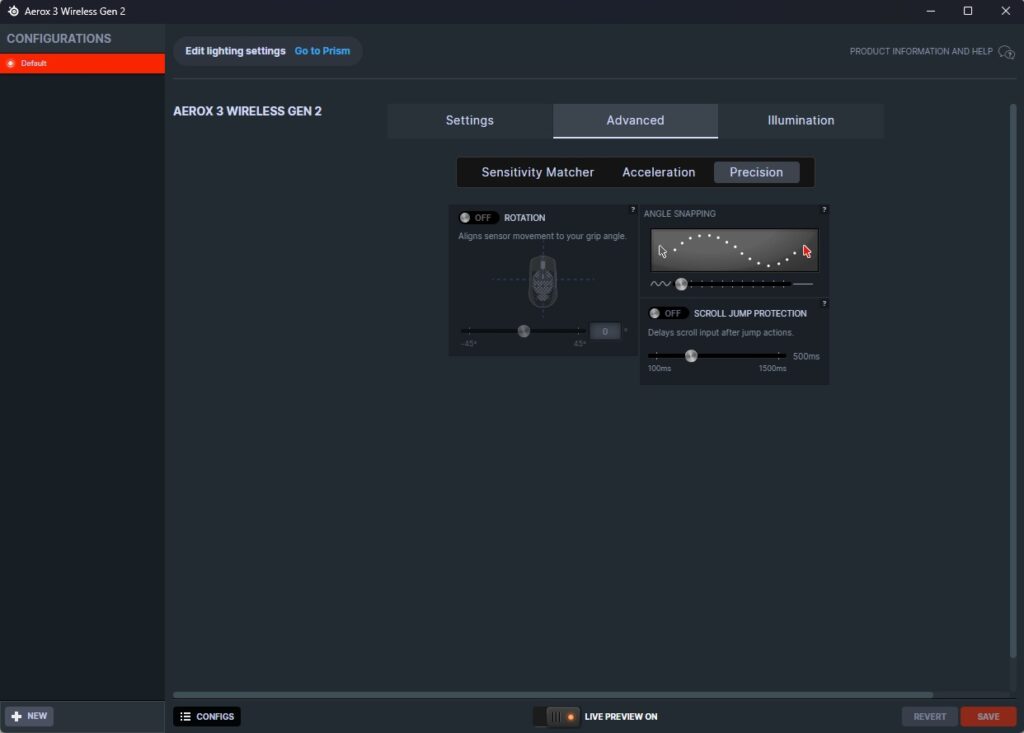Click the white cursor in angle snapping preview

[x=662, y=252]
